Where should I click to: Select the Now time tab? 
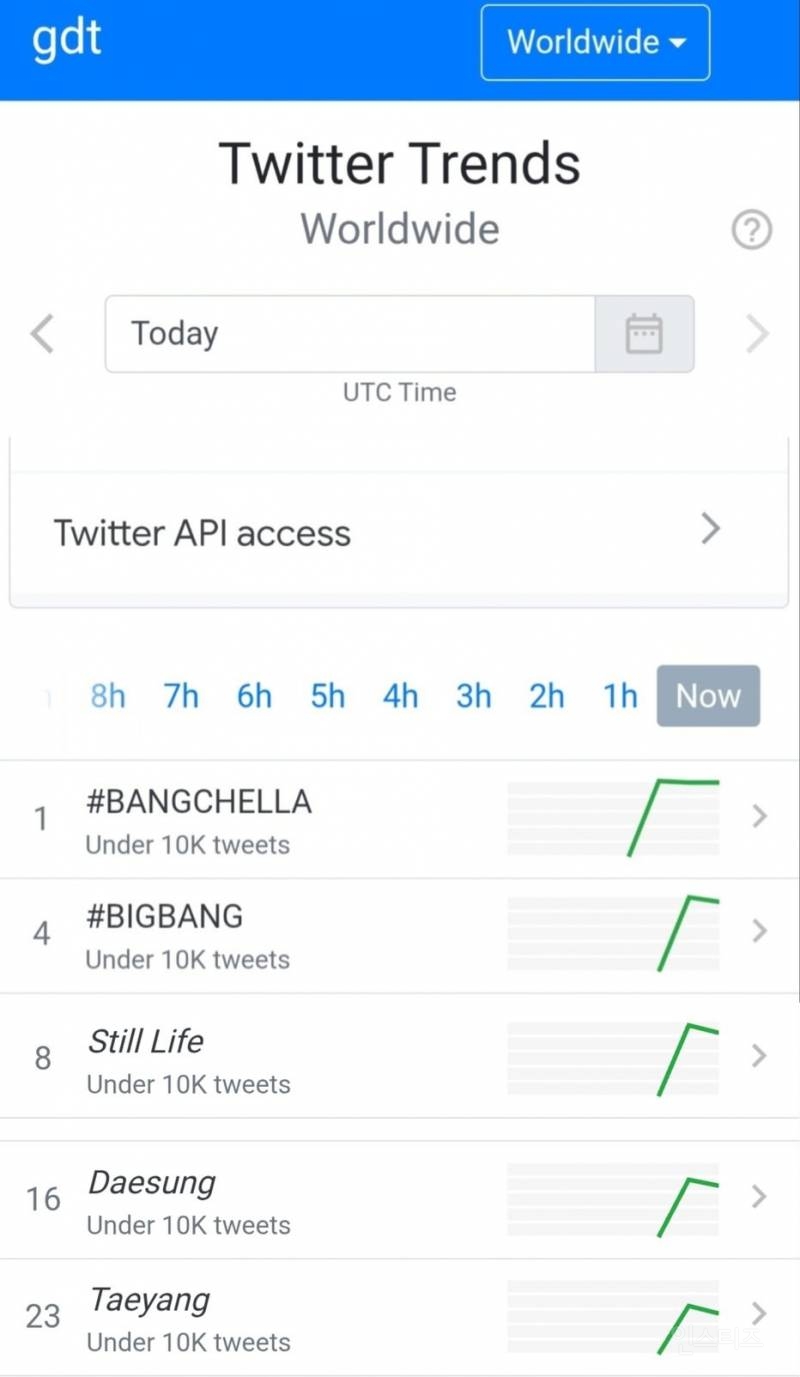pos(708,696)
